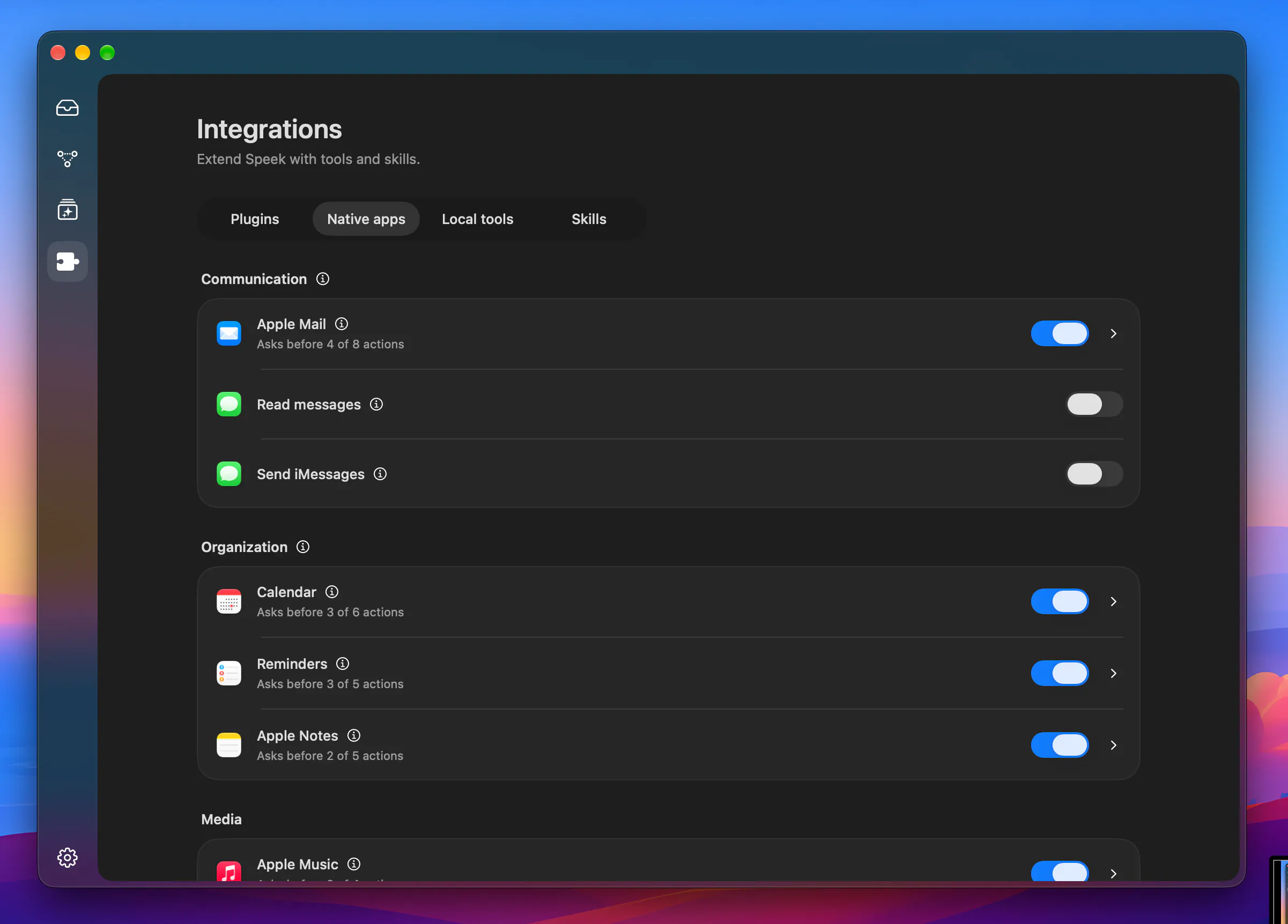The height and width of the screenshot is (924, 1288).
Task: Click the info icon beside Apple Mail
Action: pyautogui.click(x=342, y=324)
